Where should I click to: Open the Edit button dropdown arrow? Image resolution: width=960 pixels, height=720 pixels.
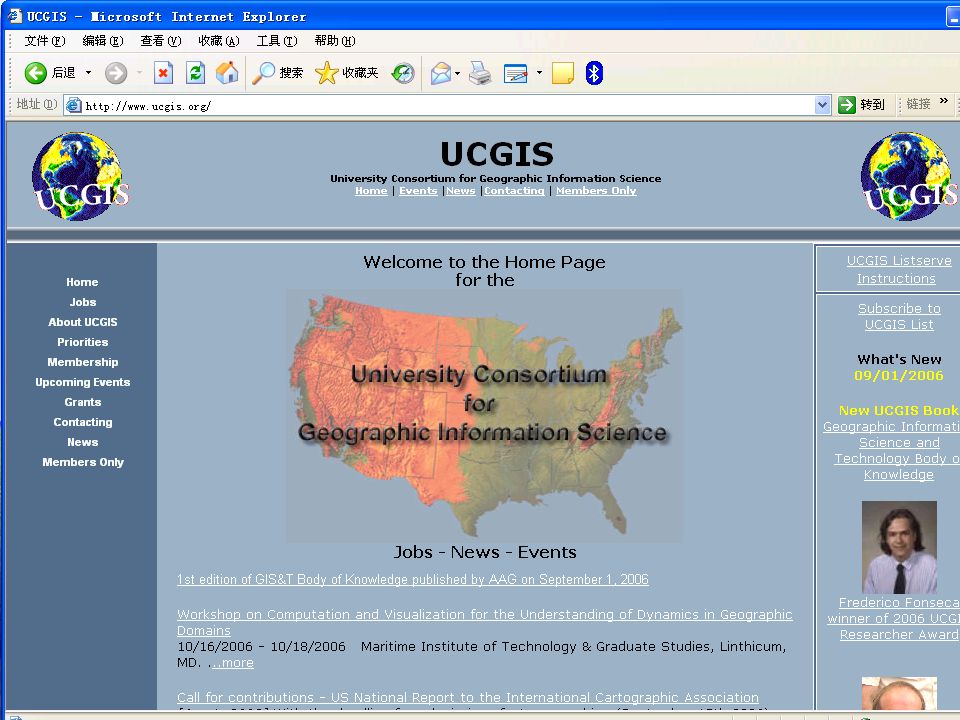point(539,73)
